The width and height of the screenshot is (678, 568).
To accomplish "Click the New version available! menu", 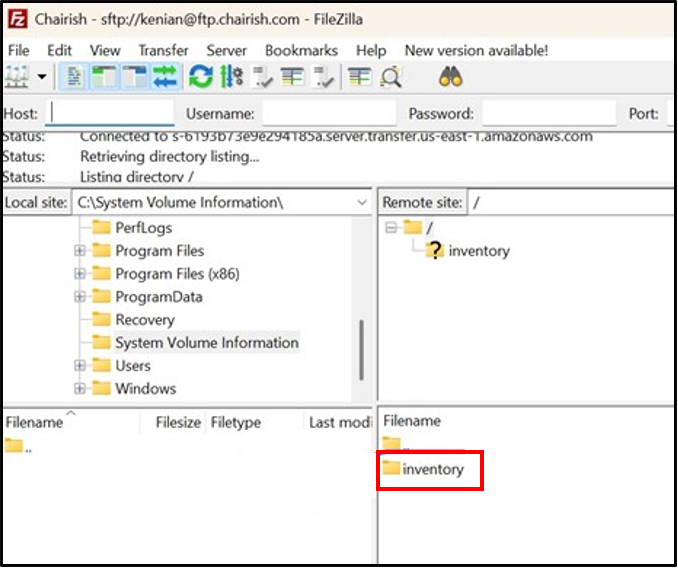I will [x=477, y=51].
